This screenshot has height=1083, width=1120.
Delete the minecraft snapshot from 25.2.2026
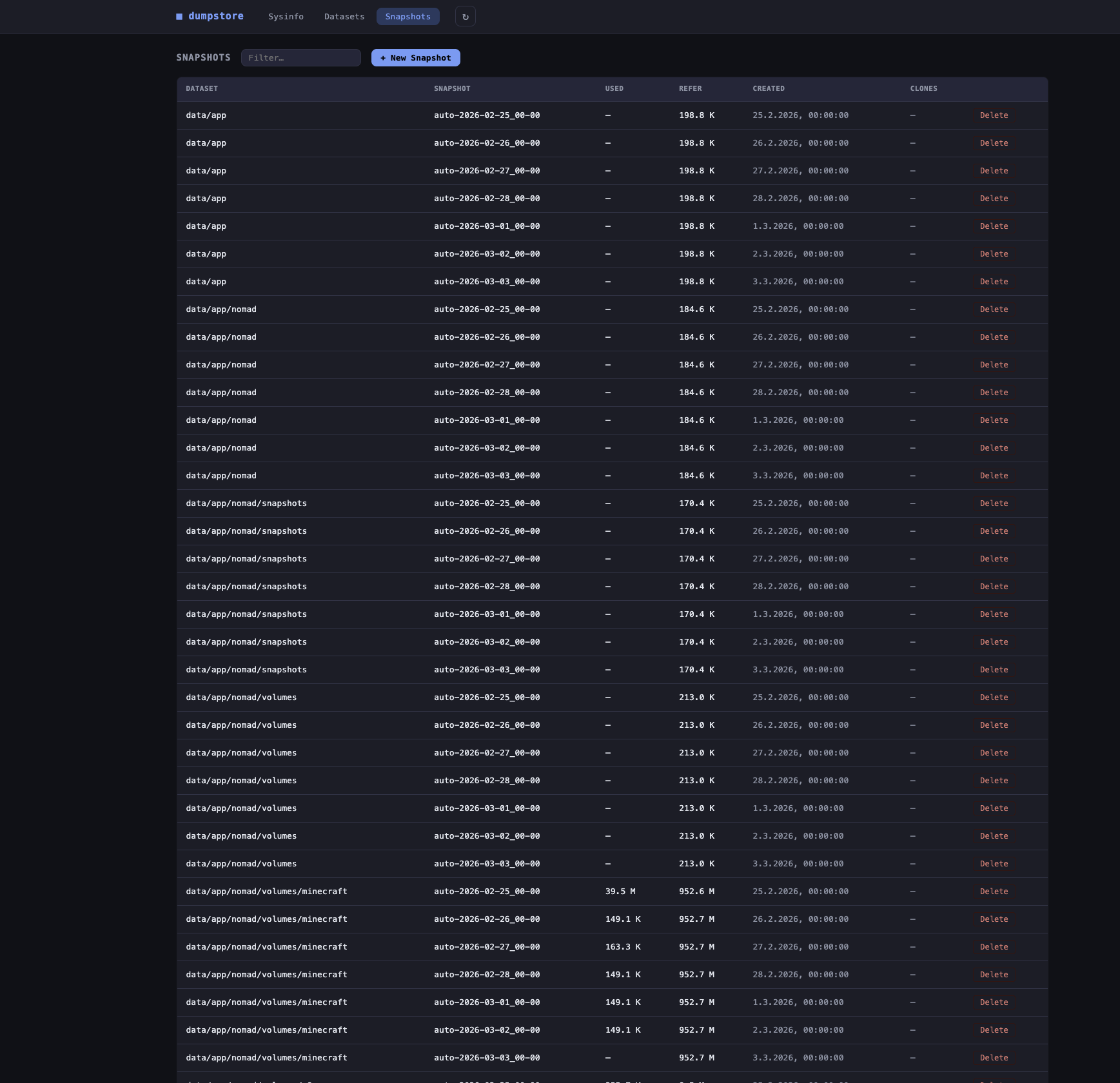(994, 891)
